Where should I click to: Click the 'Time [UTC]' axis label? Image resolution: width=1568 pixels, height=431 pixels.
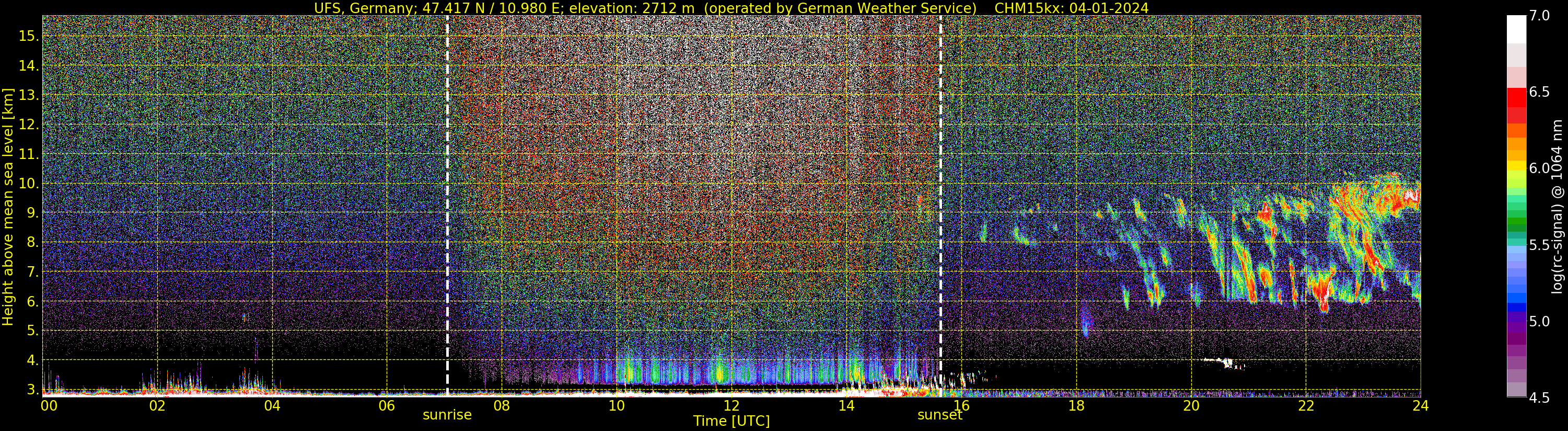(x=731, y=421)
